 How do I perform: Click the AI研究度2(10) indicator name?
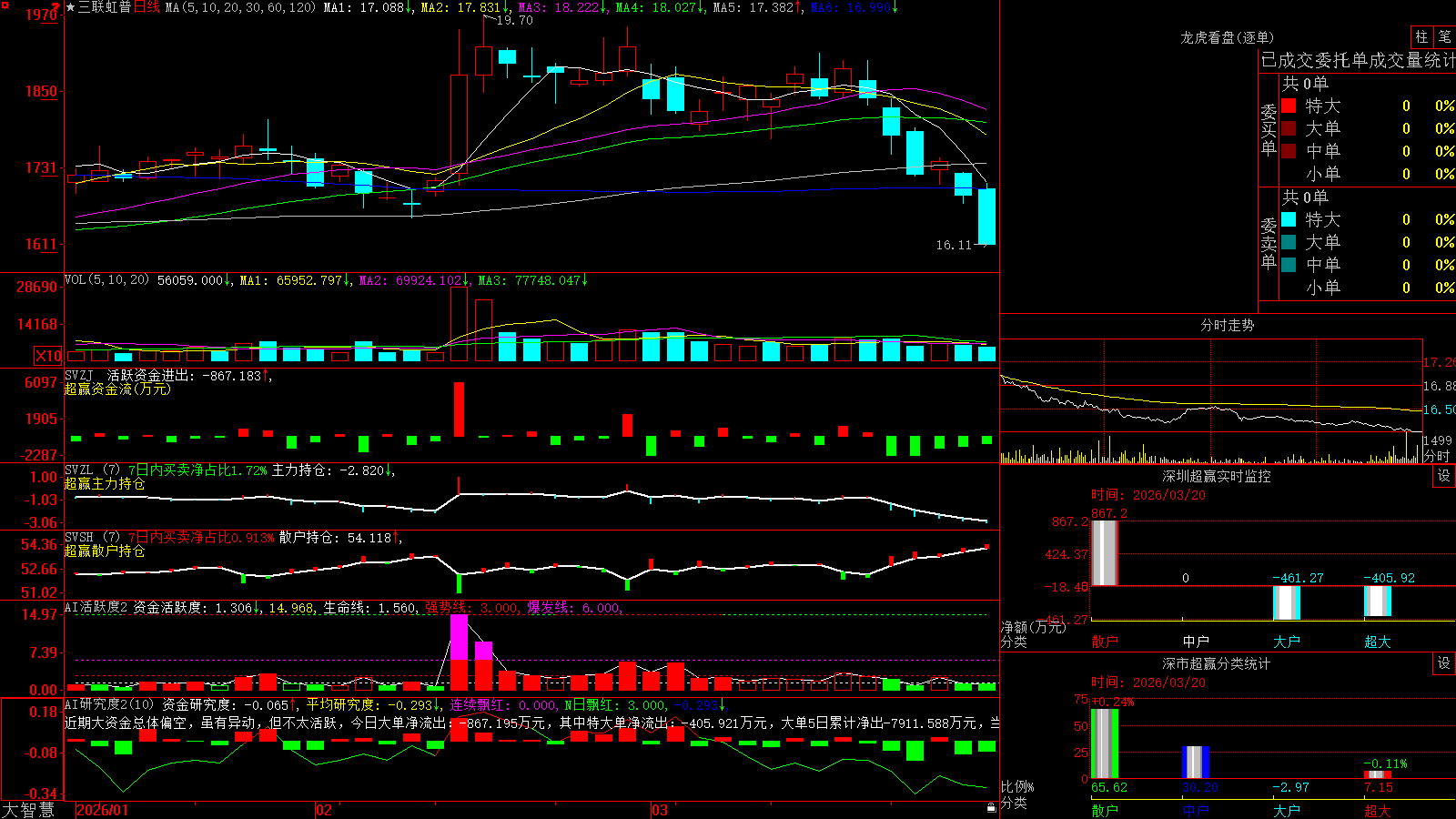click(109, 704)
